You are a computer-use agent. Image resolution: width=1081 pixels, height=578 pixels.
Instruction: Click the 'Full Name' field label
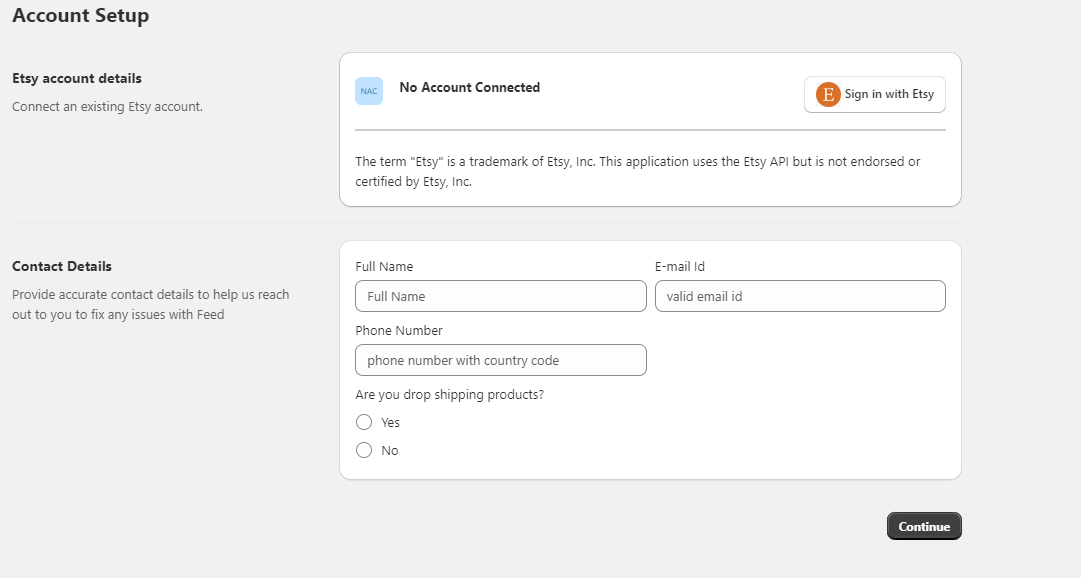click(x=384, y=266)
